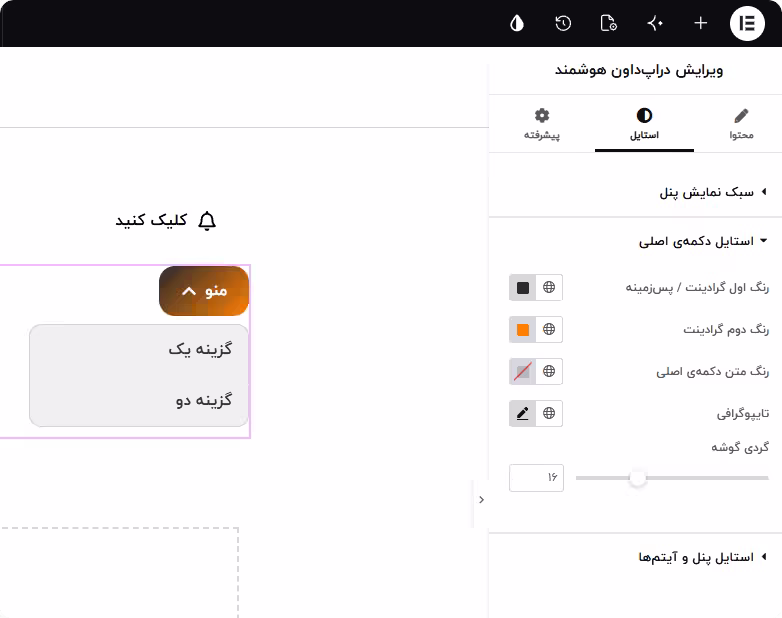Open empty main button text color swatch
Viewport: 782px width, 618px height.
pos(523,372)
